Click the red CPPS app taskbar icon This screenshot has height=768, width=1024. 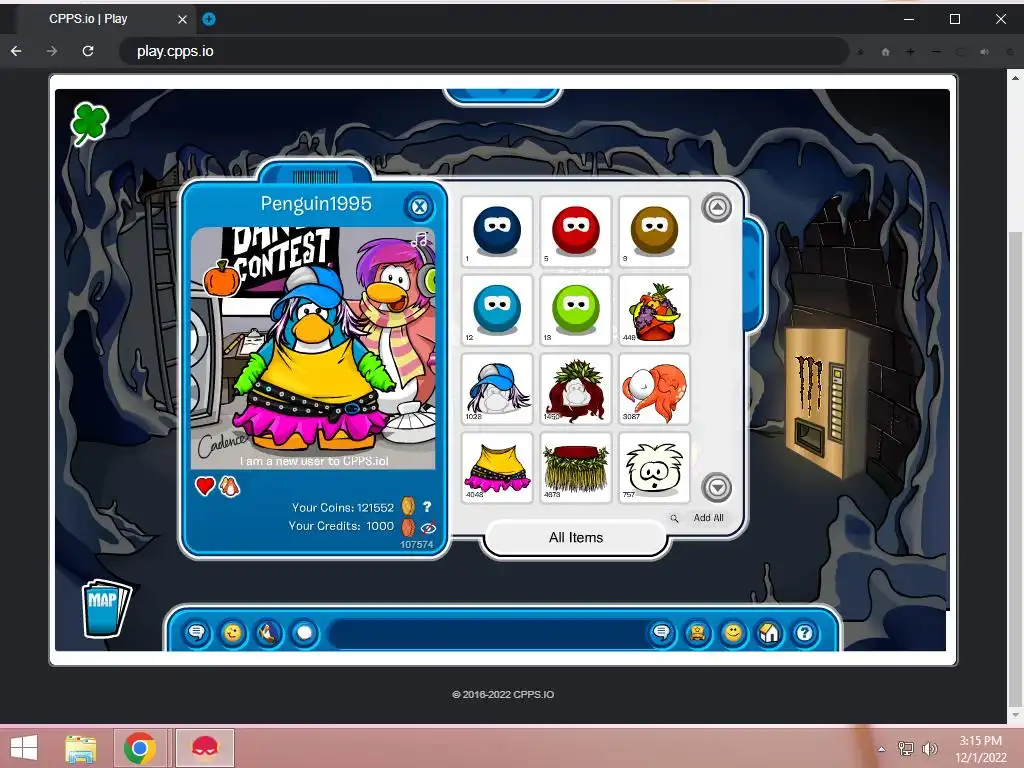[x=204, y=748]
